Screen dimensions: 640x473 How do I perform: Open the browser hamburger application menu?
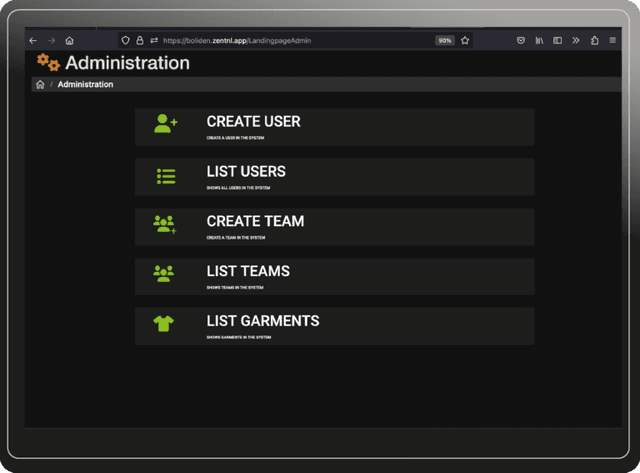(x=612, y=41)
